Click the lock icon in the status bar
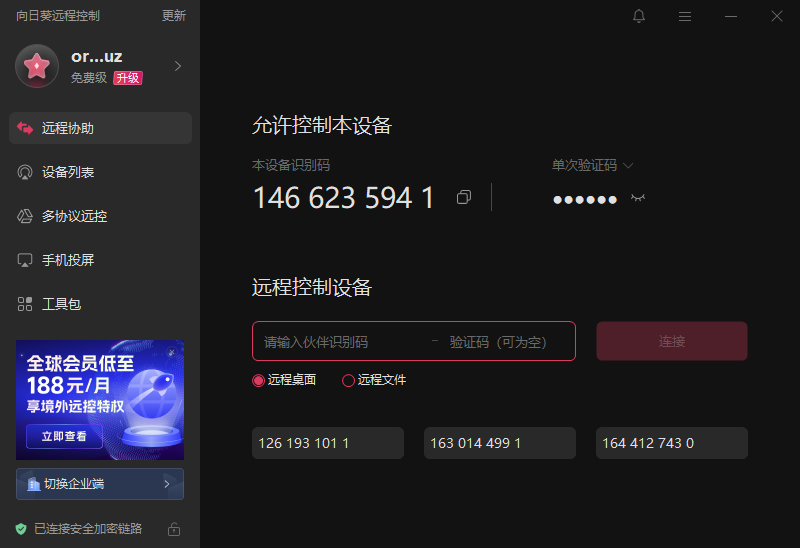 [x=174, y=529]
